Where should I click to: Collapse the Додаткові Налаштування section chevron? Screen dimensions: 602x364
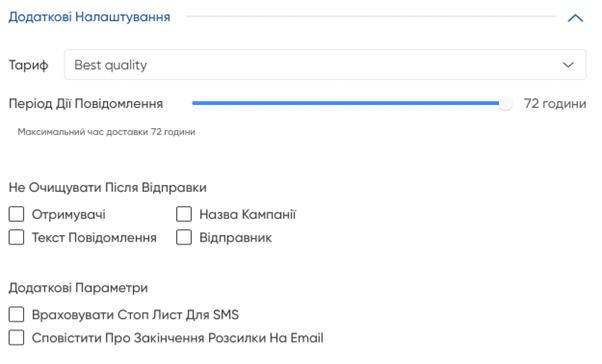point(575,18)
